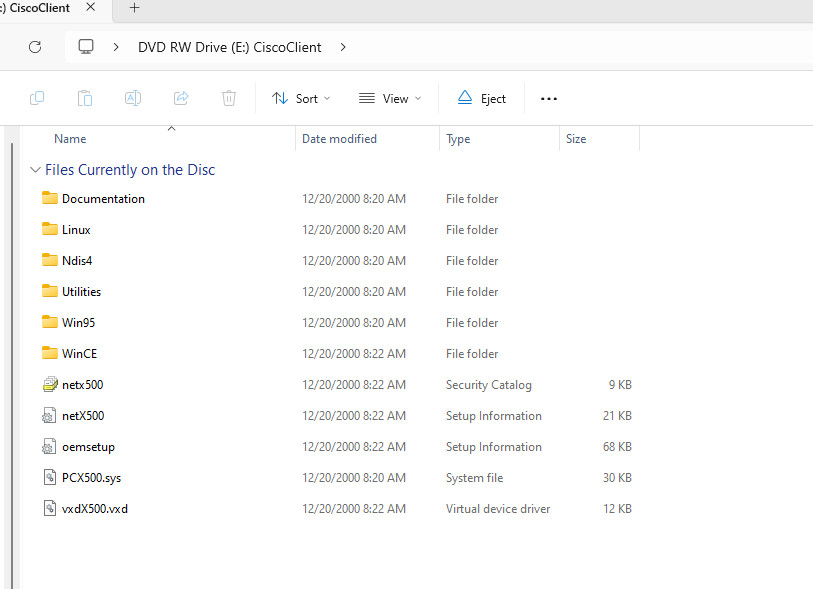The width and height of the screenshot is (813, 589).
Task: Click the Delete trash icon
Action: [229, 98]
